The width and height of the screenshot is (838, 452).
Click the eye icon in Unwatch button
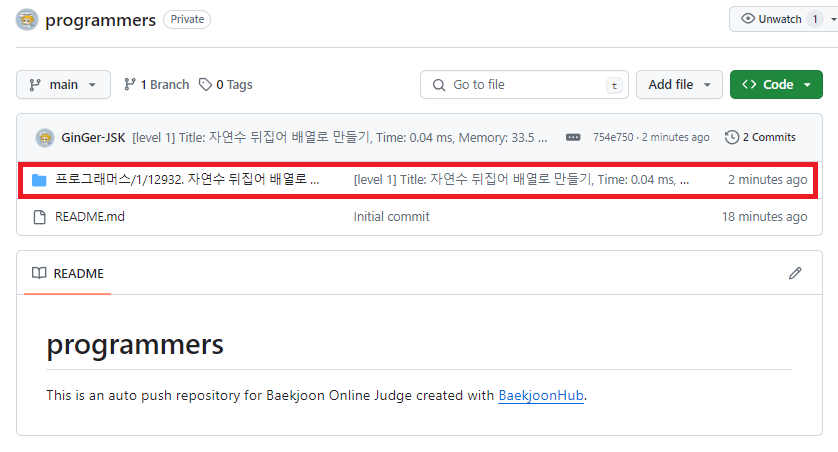[x=748, y=19]
